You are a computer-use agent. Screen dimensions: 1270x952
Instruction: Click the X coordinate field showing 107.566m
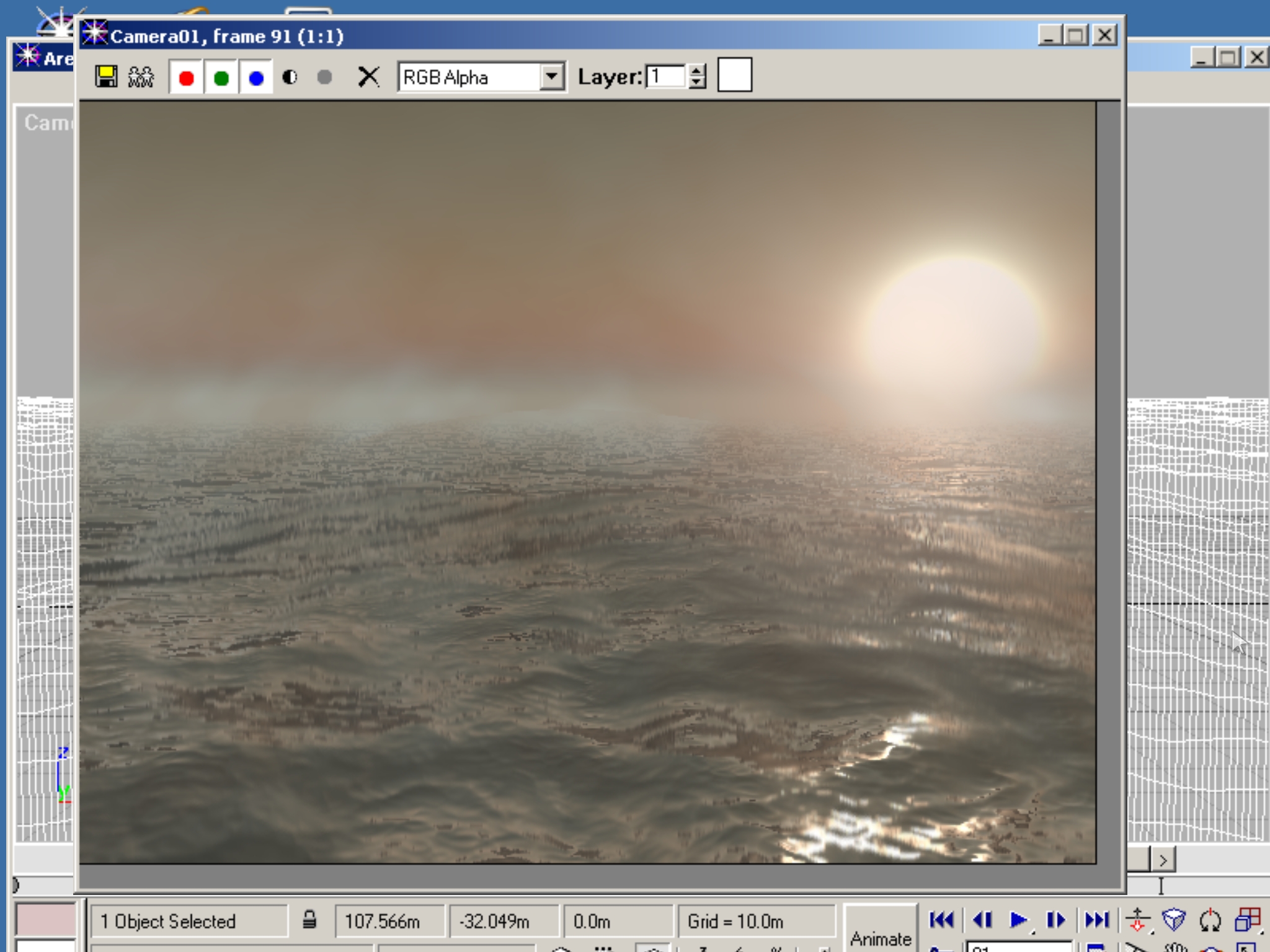[389, 922]
